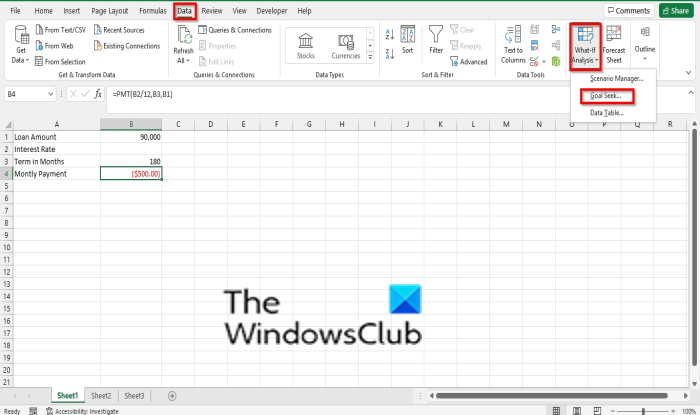
Task: Click the vertical scrollbar
Action: pos(694,247)
